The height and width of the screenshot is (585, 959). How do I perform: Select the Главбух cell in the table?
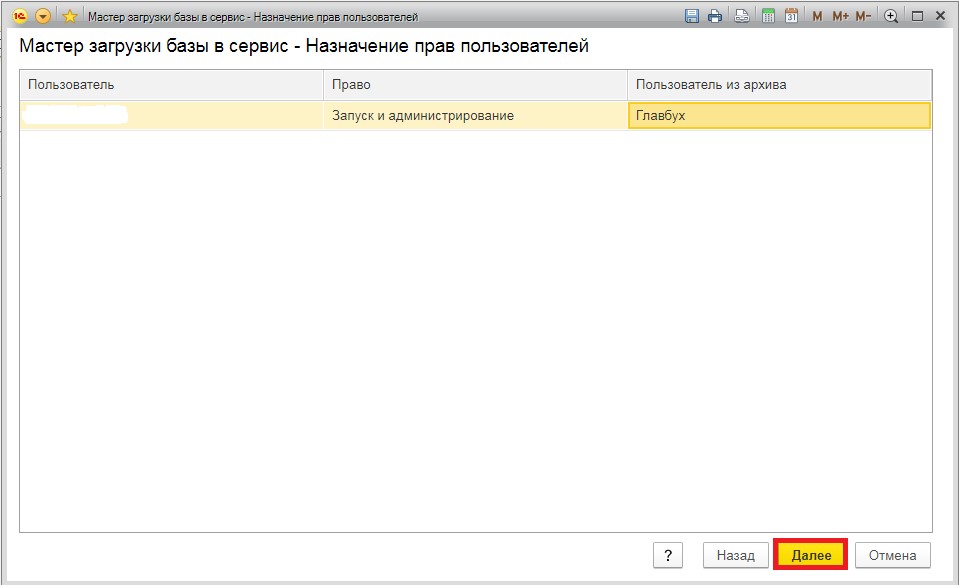(779, 116)
